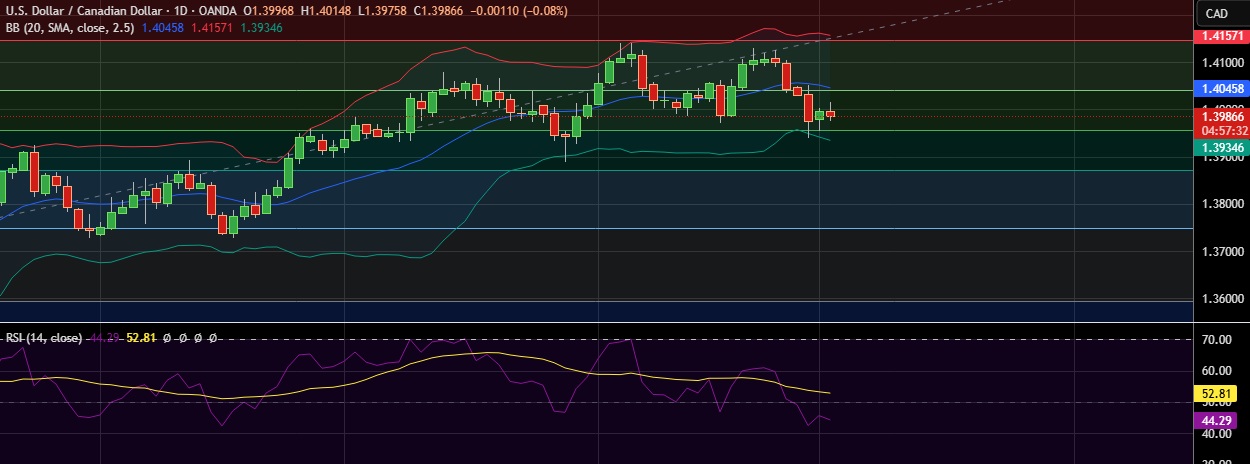Click the blue BB basis value 1.40458 in legend
This screenshot has width=1250, height=464.
coord(164,28)
